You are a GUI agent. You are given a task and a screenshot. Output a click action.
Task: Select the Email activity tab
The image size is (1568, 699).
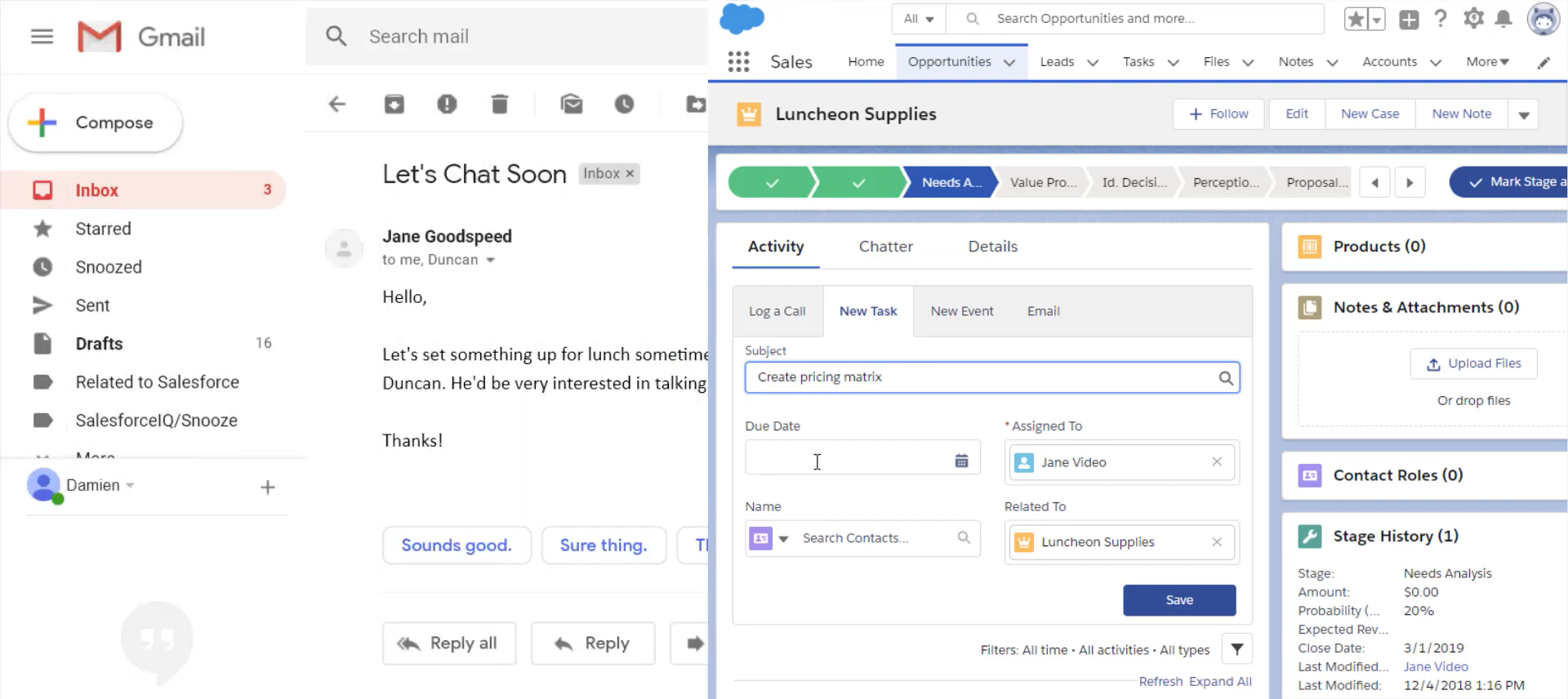[x=1043, y=311]
